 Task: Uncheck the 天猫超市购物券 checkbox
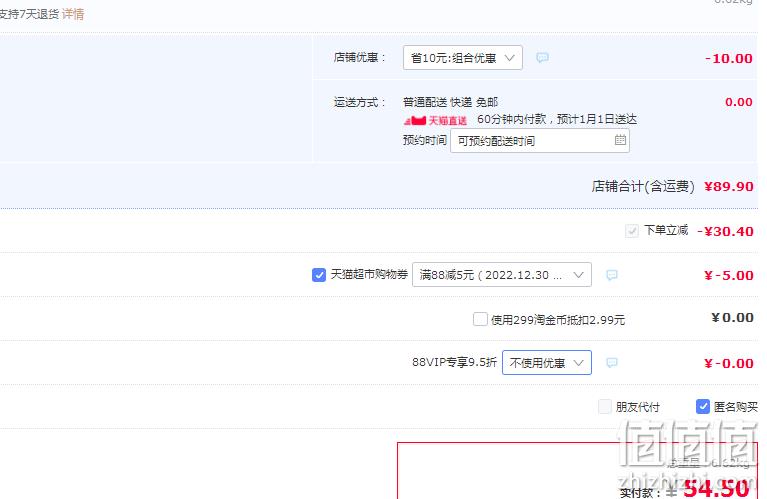coord(319,275)
